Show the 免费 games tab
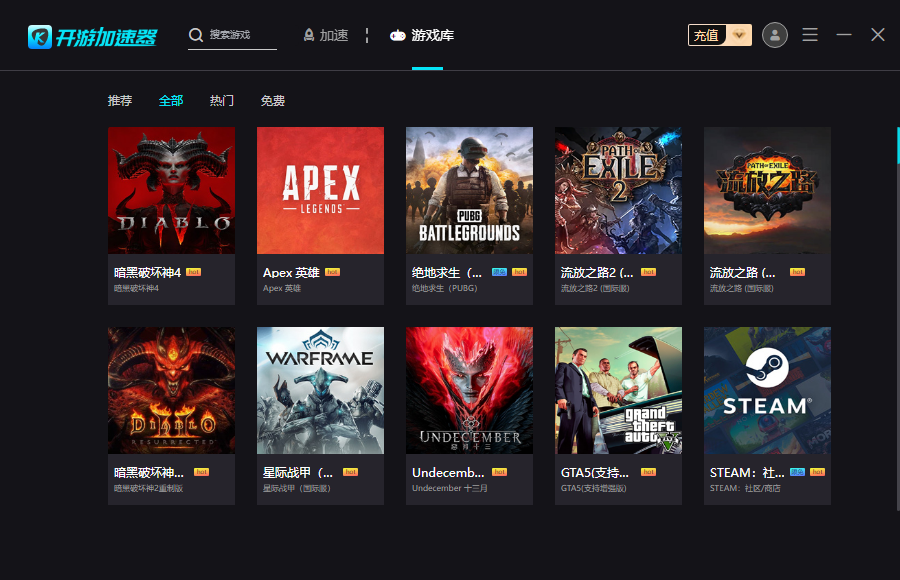Image resolution: width=900 pixels, height=580 pixels. tap(273, 101)
